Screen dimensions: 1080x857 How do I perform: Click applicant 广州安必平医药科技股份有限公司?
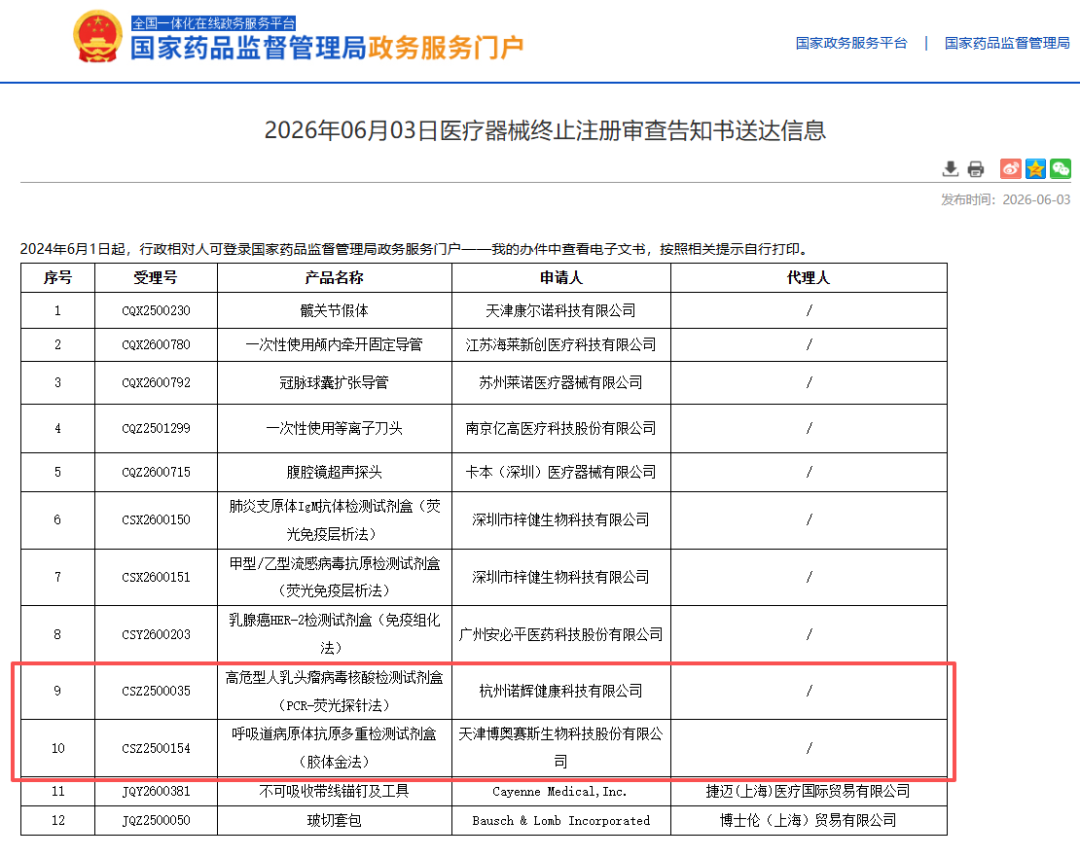[x=561, y=634]
